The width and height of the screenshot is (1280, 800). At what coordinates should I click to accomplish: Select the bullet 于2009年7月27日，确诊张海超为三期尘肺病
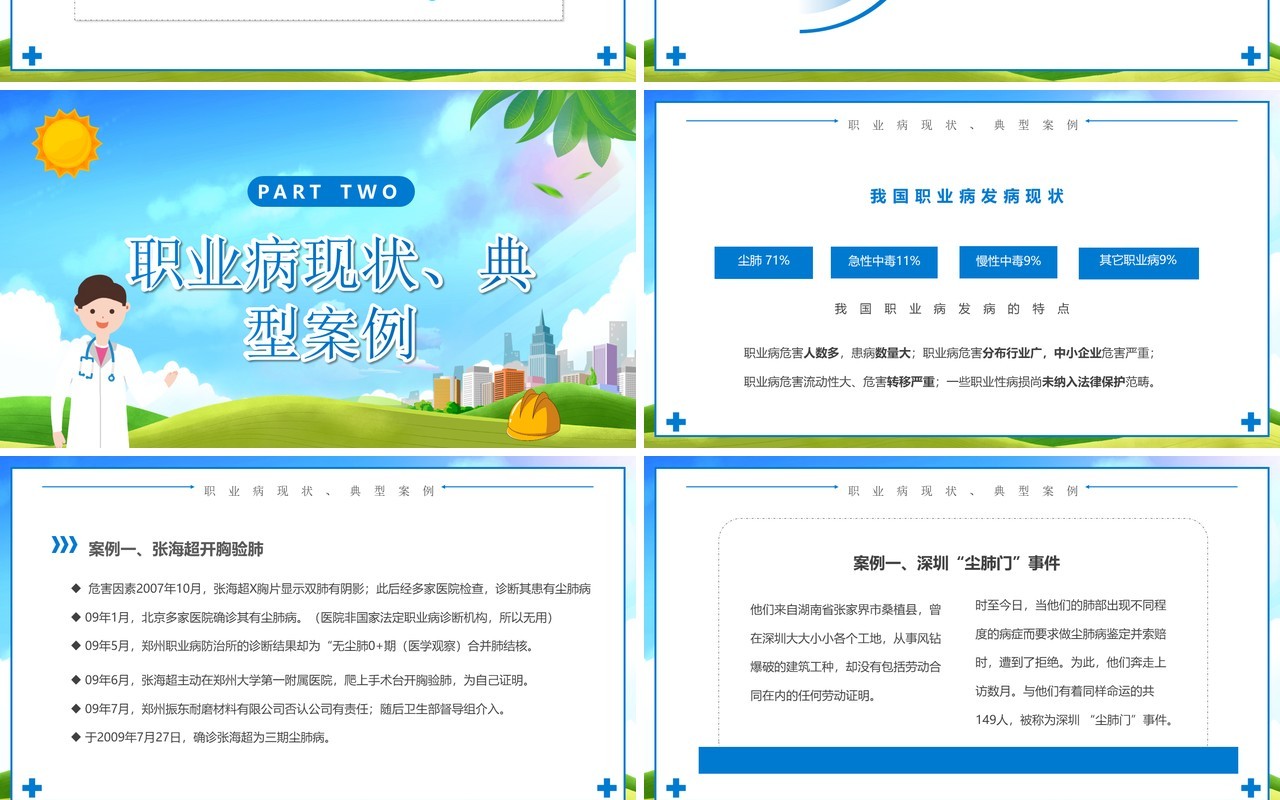pyautogui.click(x=201, y=738)
